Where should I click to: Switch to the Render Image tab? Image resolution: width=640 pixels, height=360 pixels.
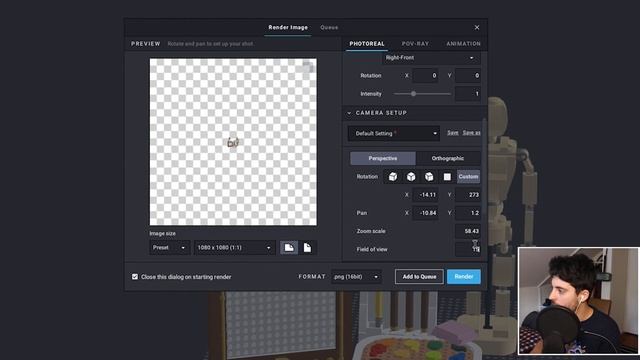click(x=288, y=27)
